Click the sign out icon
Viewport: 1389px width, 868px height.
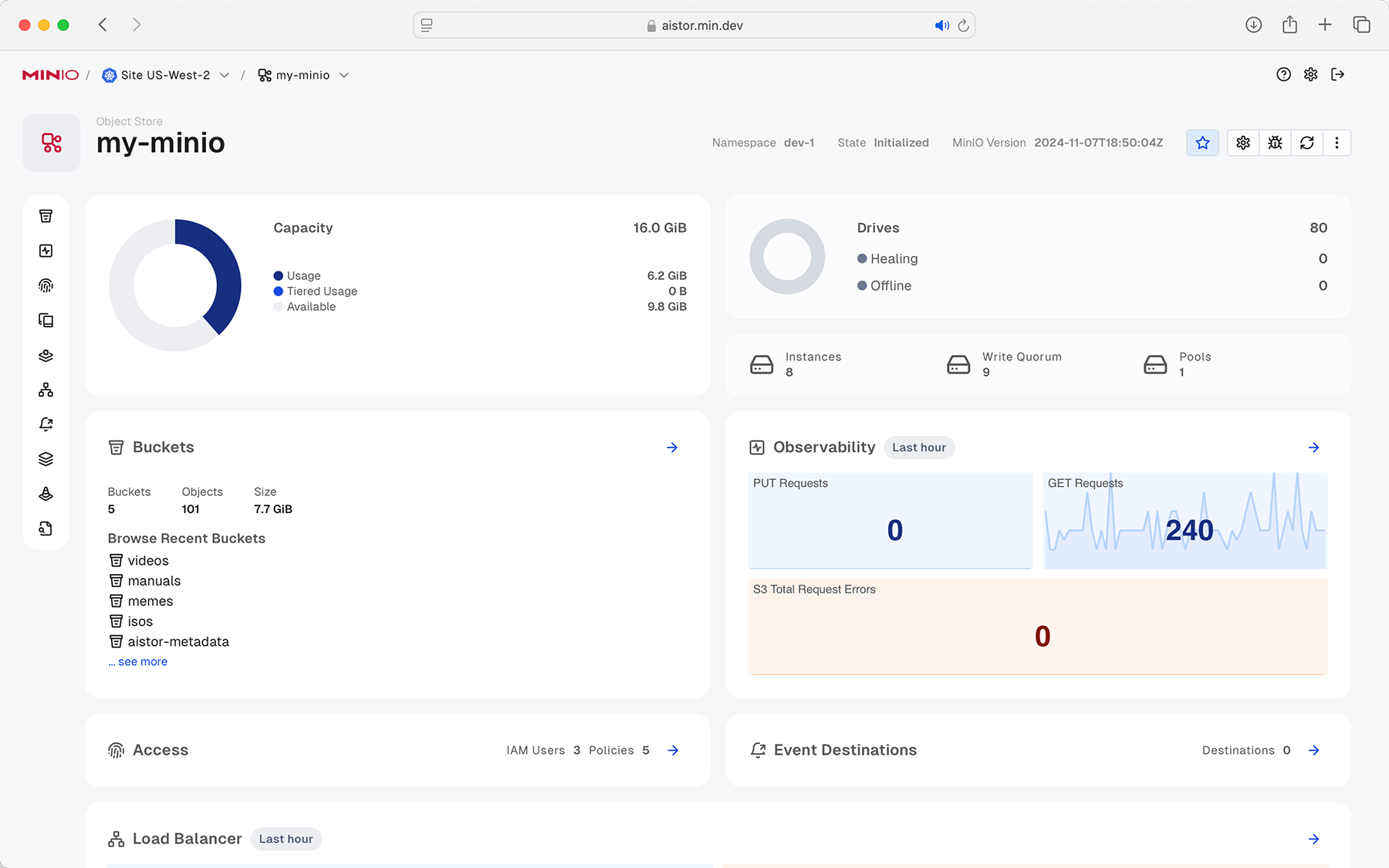point(1338,75)
